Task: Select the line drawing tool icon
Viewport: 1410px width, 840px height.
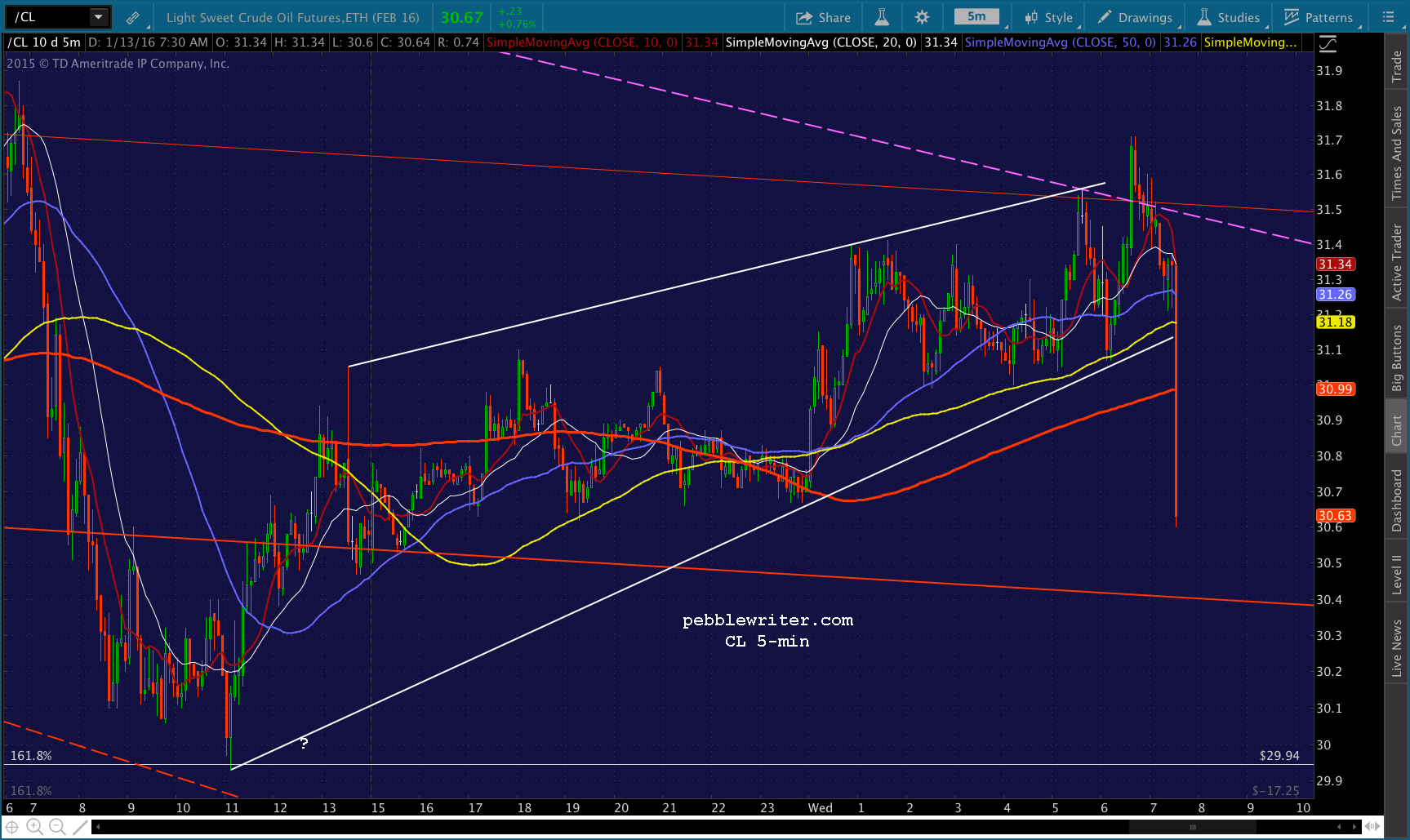Action: coord(80,827)
